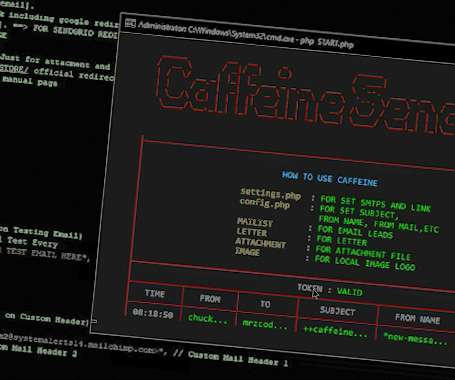Click the TIME column header
Image resolution: width=455 pixels, height=380 pixels.
click(x=155, y=293)
